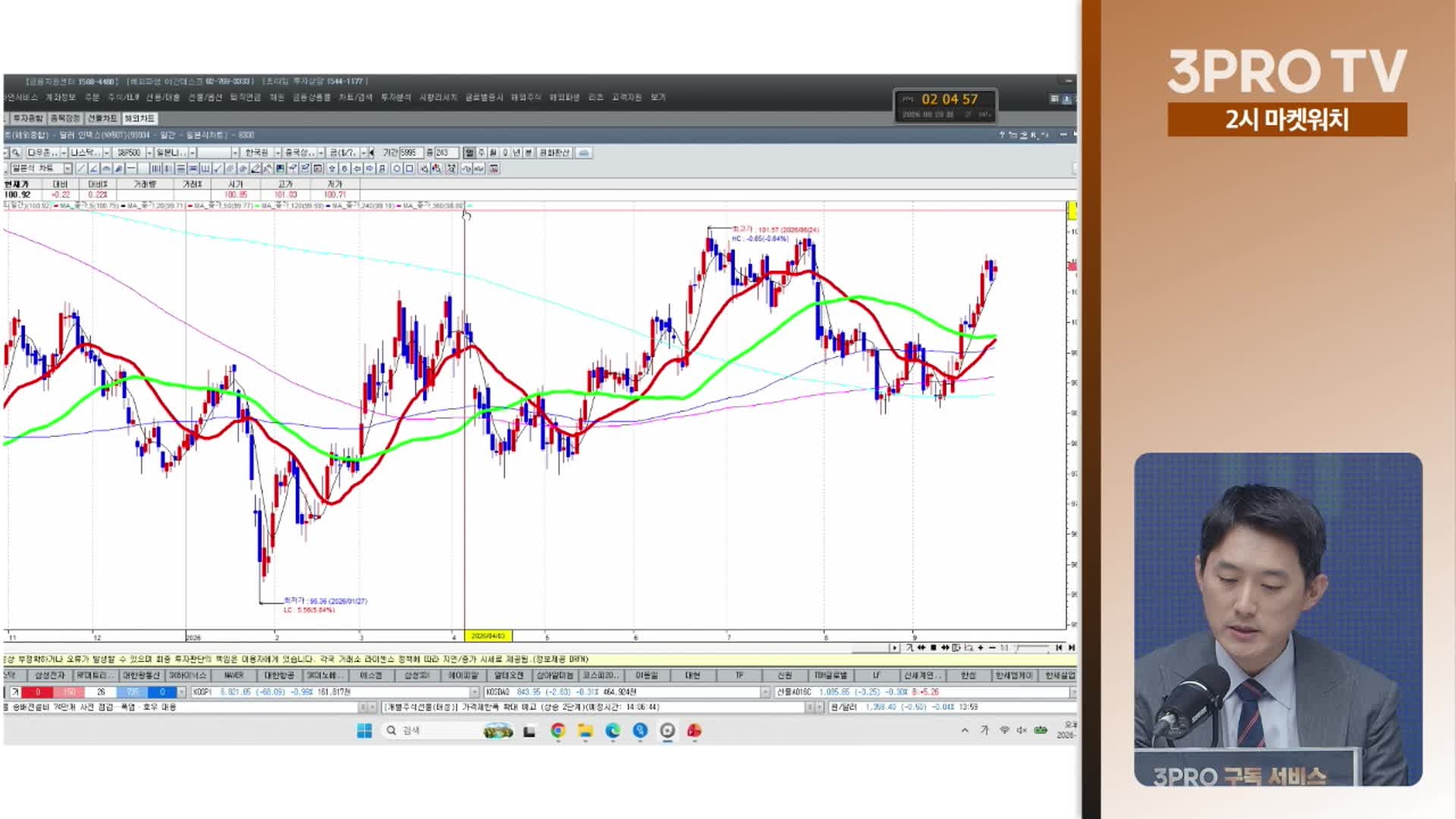The image size is (1456, 819).
Task: Click the 원화환산 button
Action: click(x=554, y=152)
